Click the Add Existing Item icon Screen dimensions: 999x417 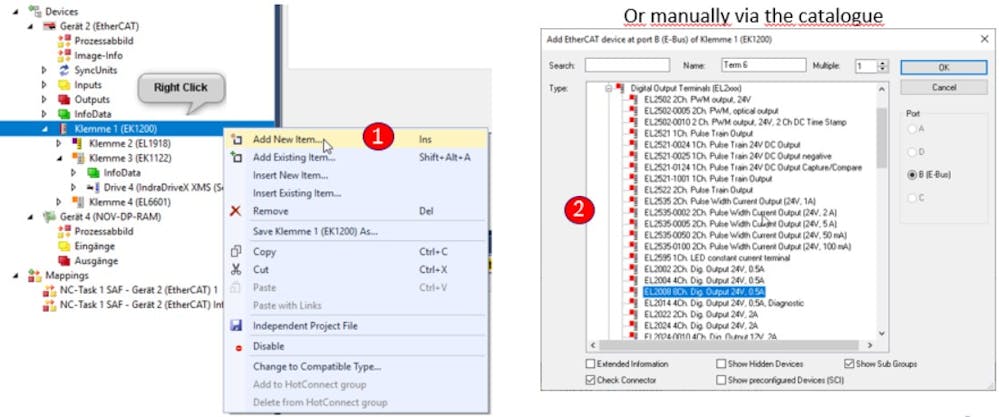[x=236, y=157]
